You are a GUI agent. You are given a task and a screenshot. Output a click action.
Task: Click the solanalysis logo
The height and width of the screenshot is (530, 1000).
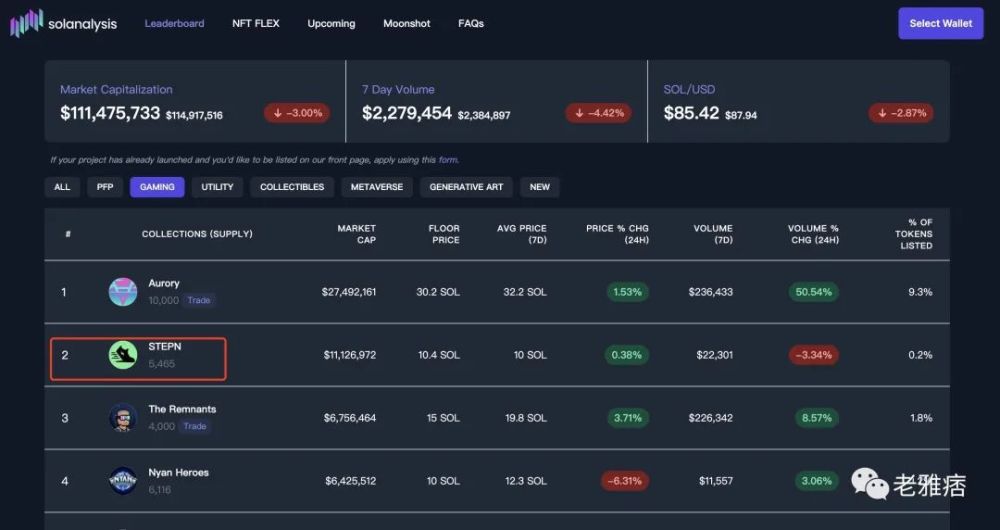(x=63, y=24)
